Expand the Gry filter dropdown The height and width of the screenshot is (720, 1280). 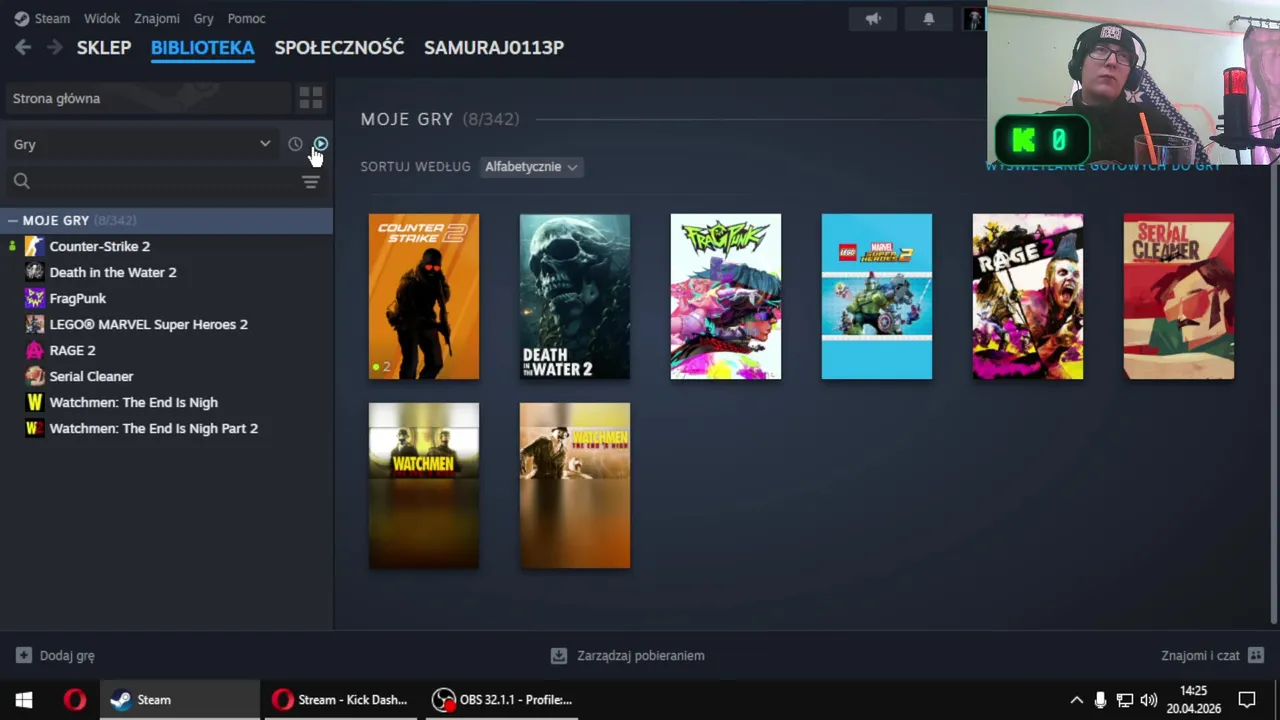(142, 144)
